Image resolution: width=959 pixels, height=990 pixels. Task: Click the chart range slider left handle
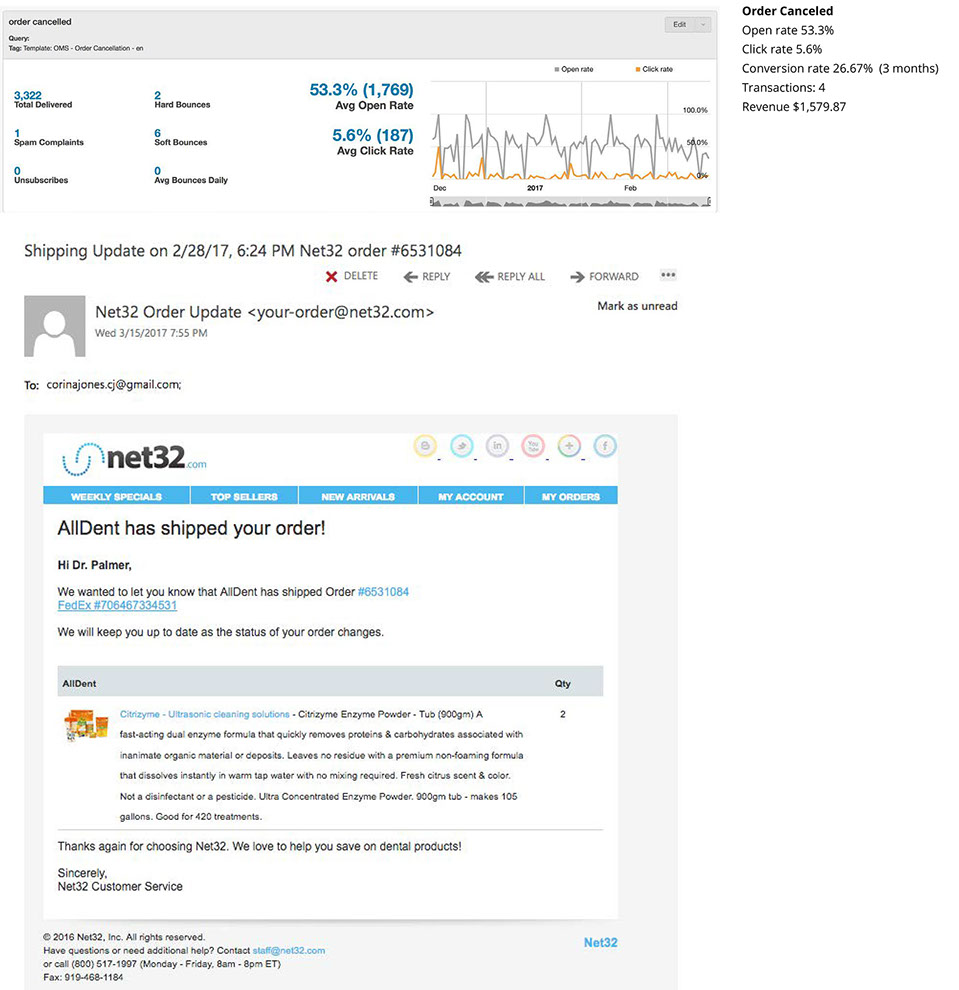(432, 201)
